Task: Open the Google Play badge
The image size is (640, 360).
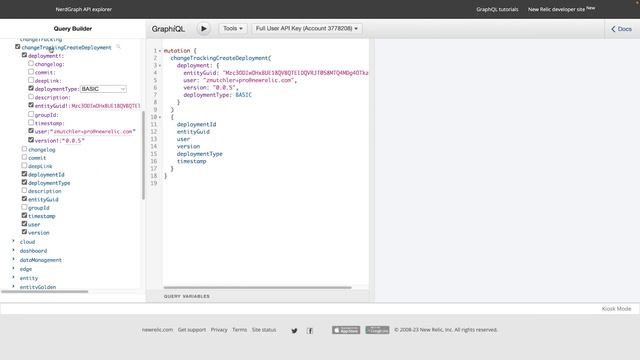Action: point(377,330)
